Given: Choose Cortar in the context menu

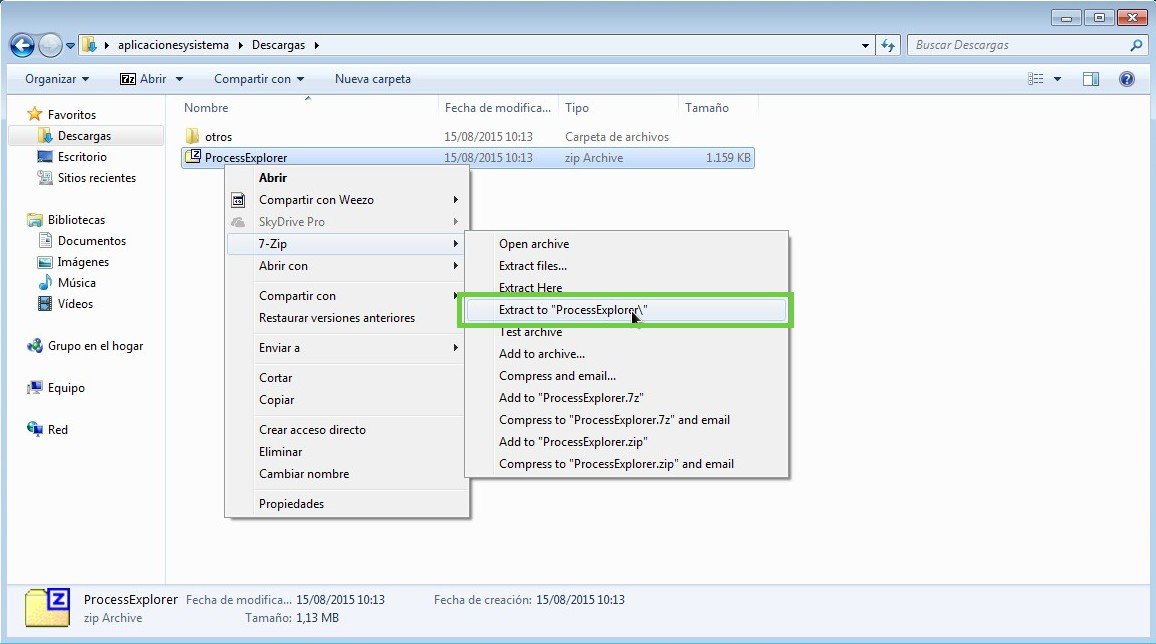Looking at the screenshot, I should point(275,377).
